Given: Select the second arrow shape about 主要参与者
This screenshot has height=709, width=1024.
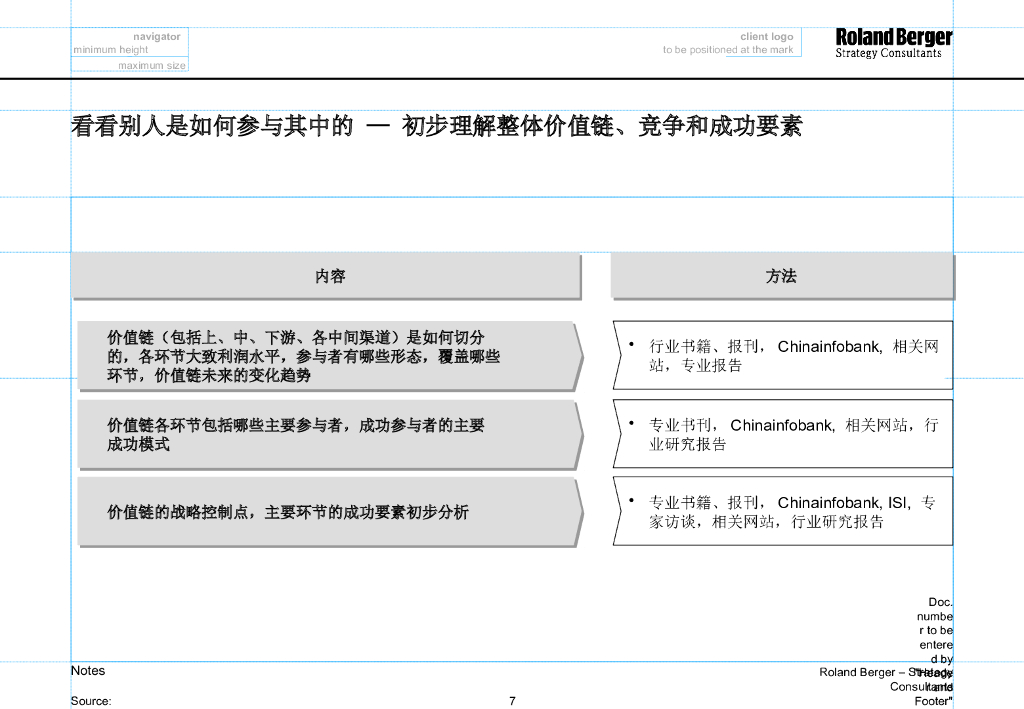Looking at the screenshot, I should click(330, 433).
